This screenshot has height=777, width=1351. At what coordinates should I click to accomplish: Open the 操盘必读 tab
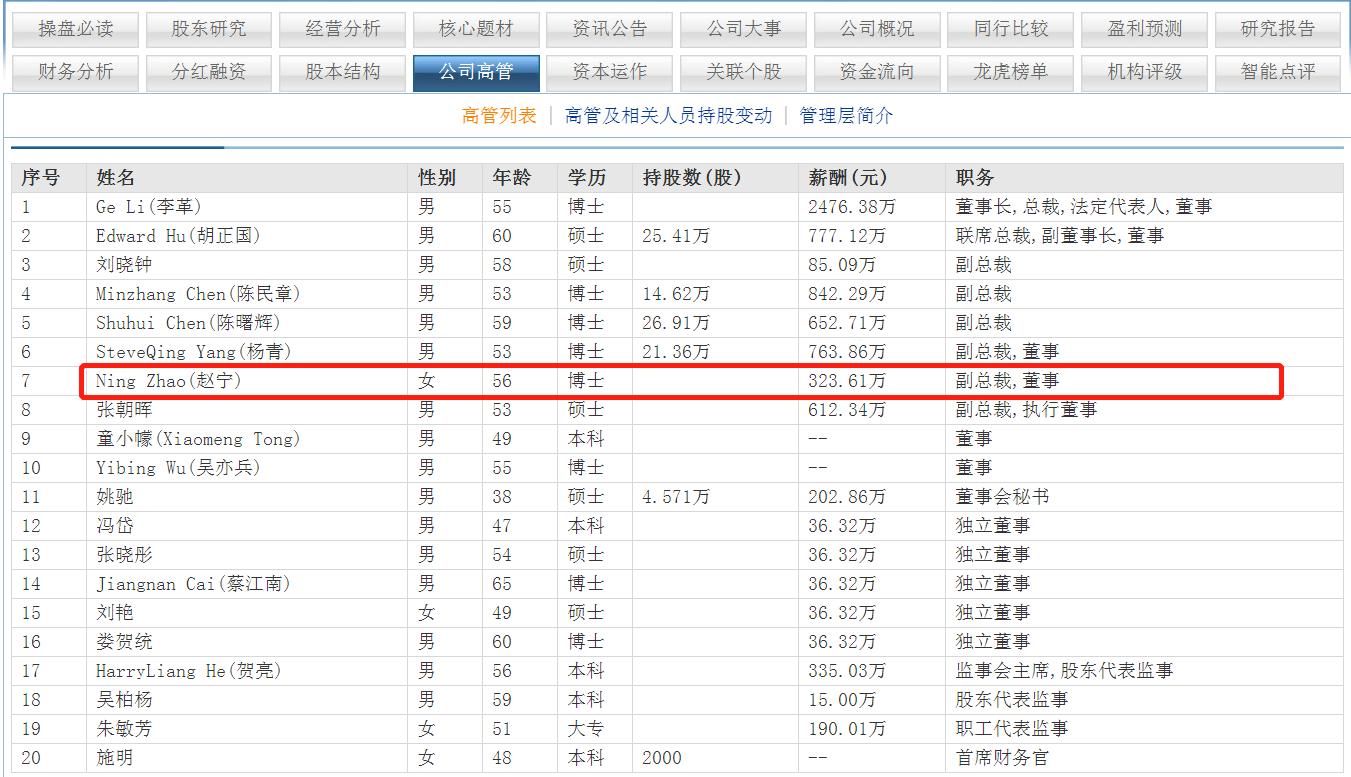pyautogui.click(x=74, y=28)
